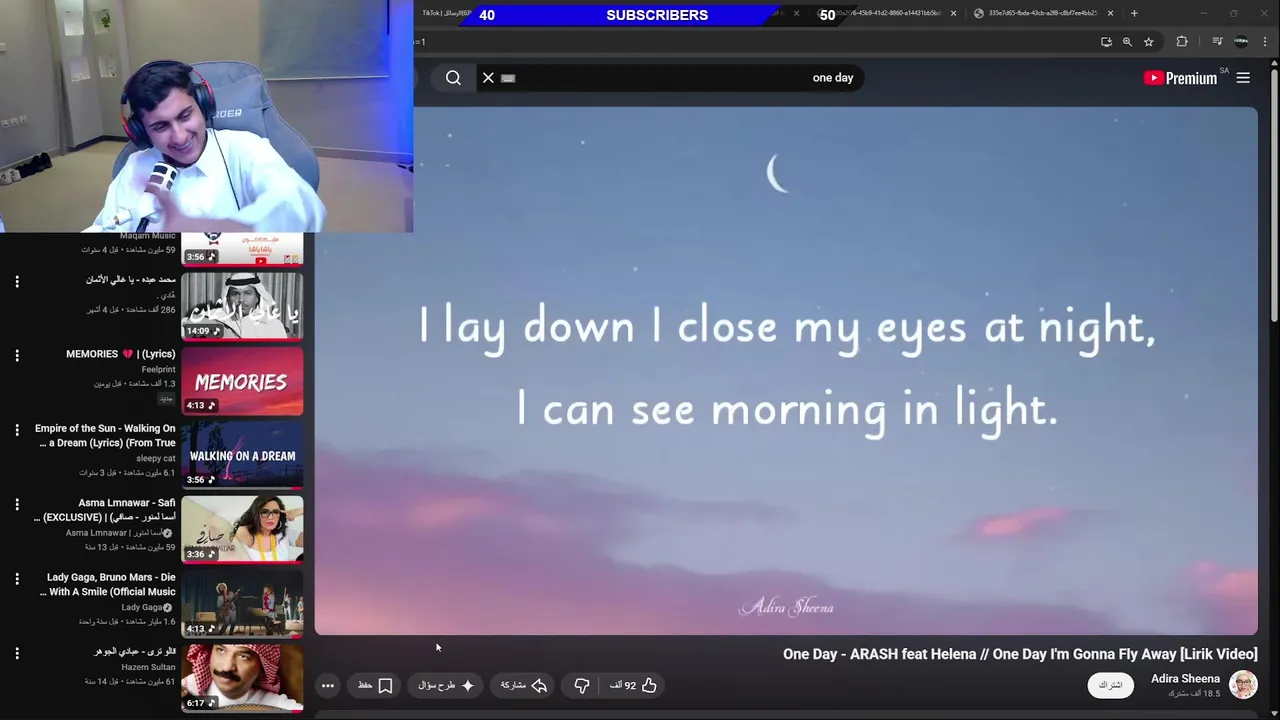Screen dimensions: 1280x720
Task: Open the on-screen keyboard icon in search
Action: click(x=508, y=78)
